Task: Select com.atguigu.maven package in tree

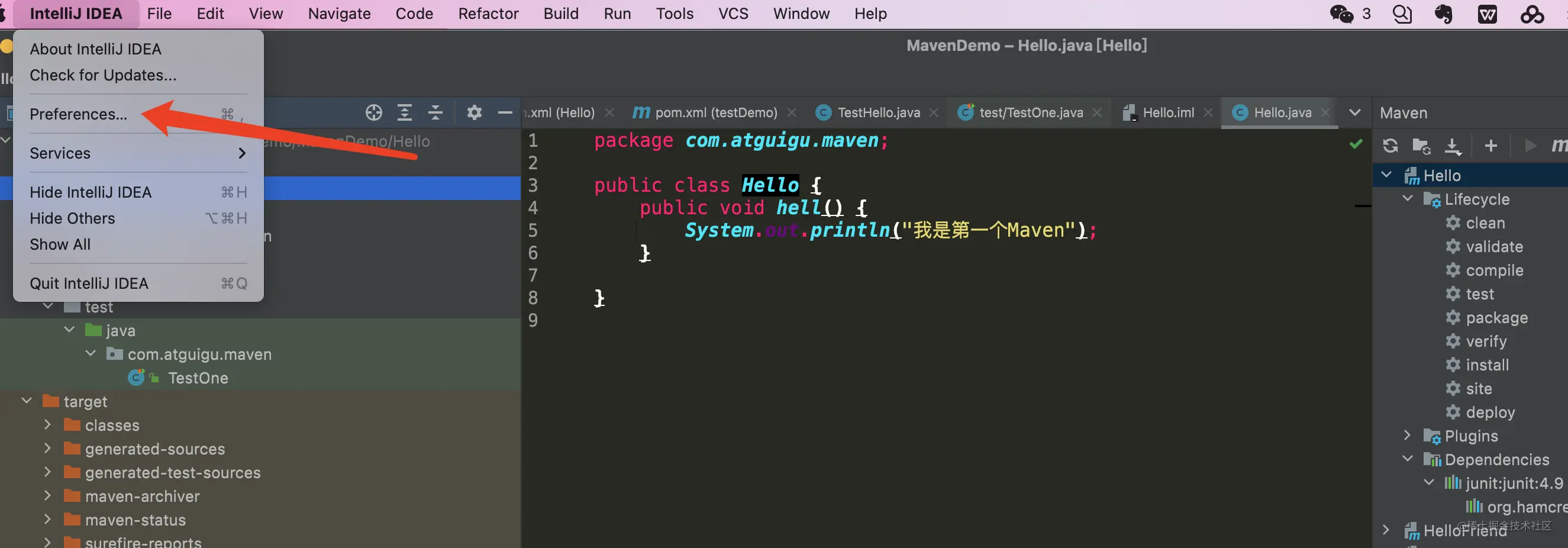Action: click(199, 354)
